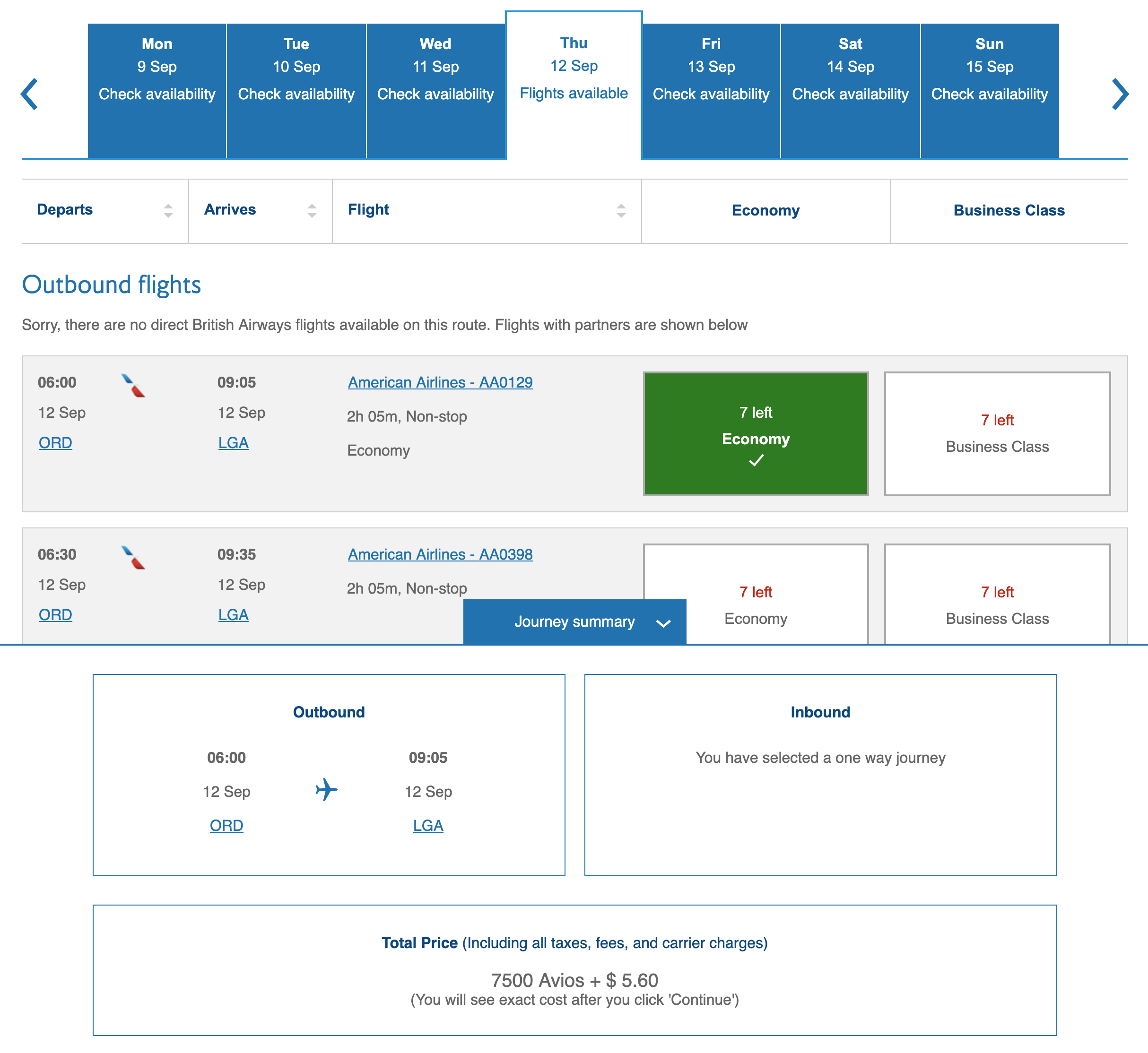Select the Tue 10 Sep date tab
Screen dimensions: 1148x1053
pyautogui.click(x=296, y=91)
